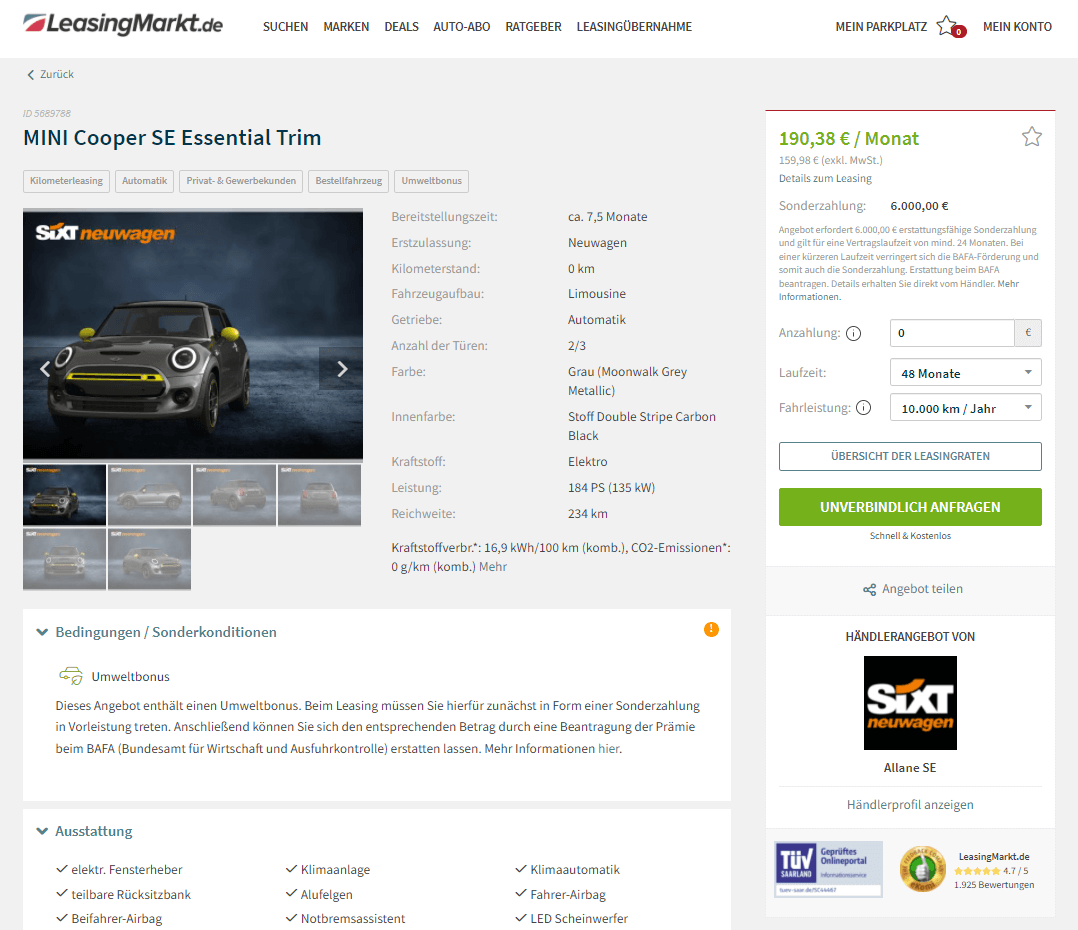Save offer with the favorite star icon
The width and height of the screenshot is (1078, 930).
(1031, 137)
